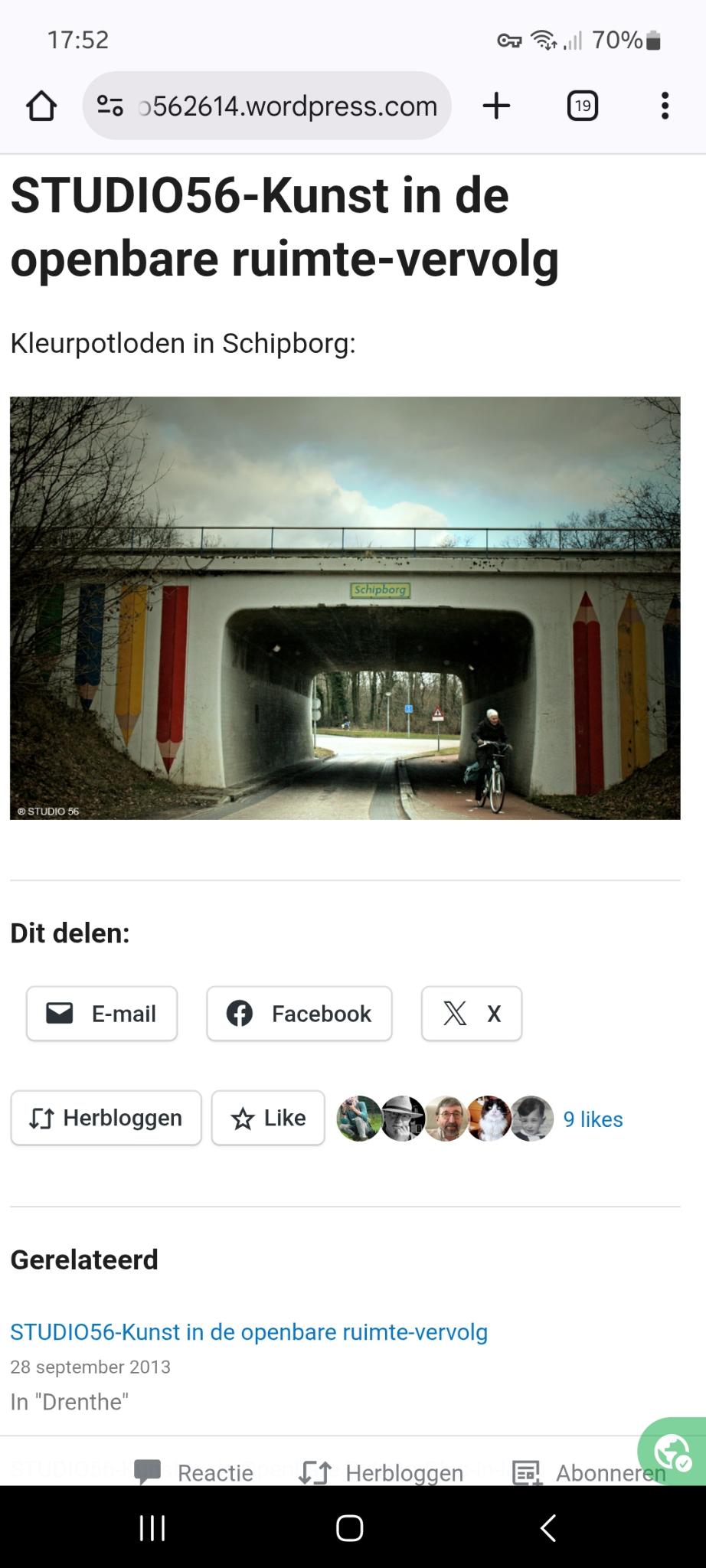Open a new tab with plus icon
The width and height of the screenshot is (706, 1568).
click(496, 106)
